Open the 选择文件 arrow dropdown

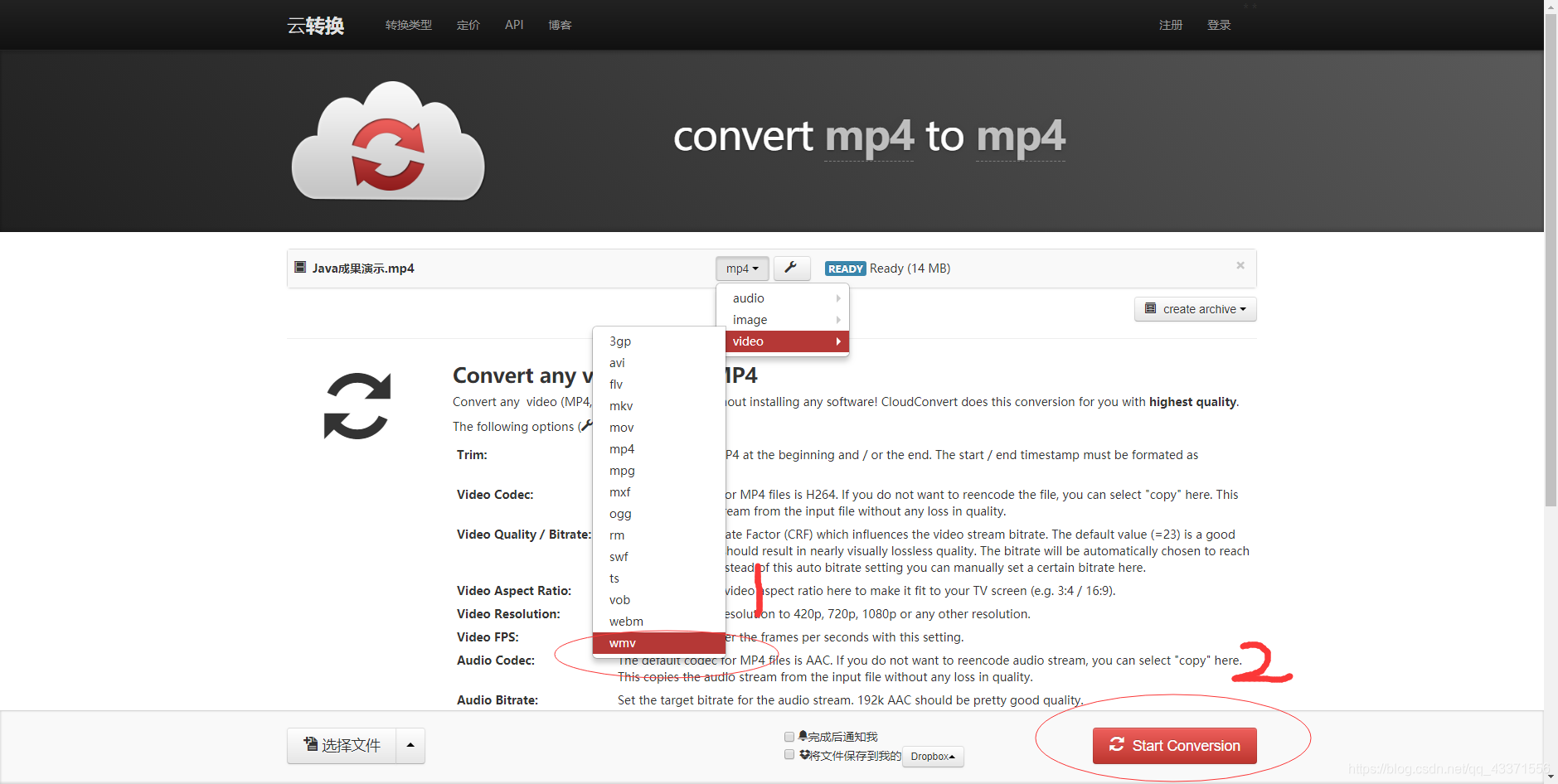[x=410, y=745]
